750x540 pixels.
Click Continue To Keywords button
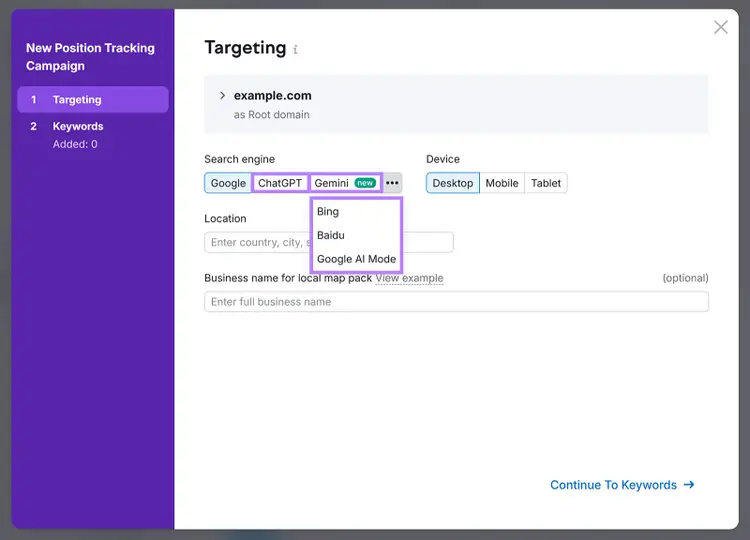pyautogui.click(x=622, y=485)
